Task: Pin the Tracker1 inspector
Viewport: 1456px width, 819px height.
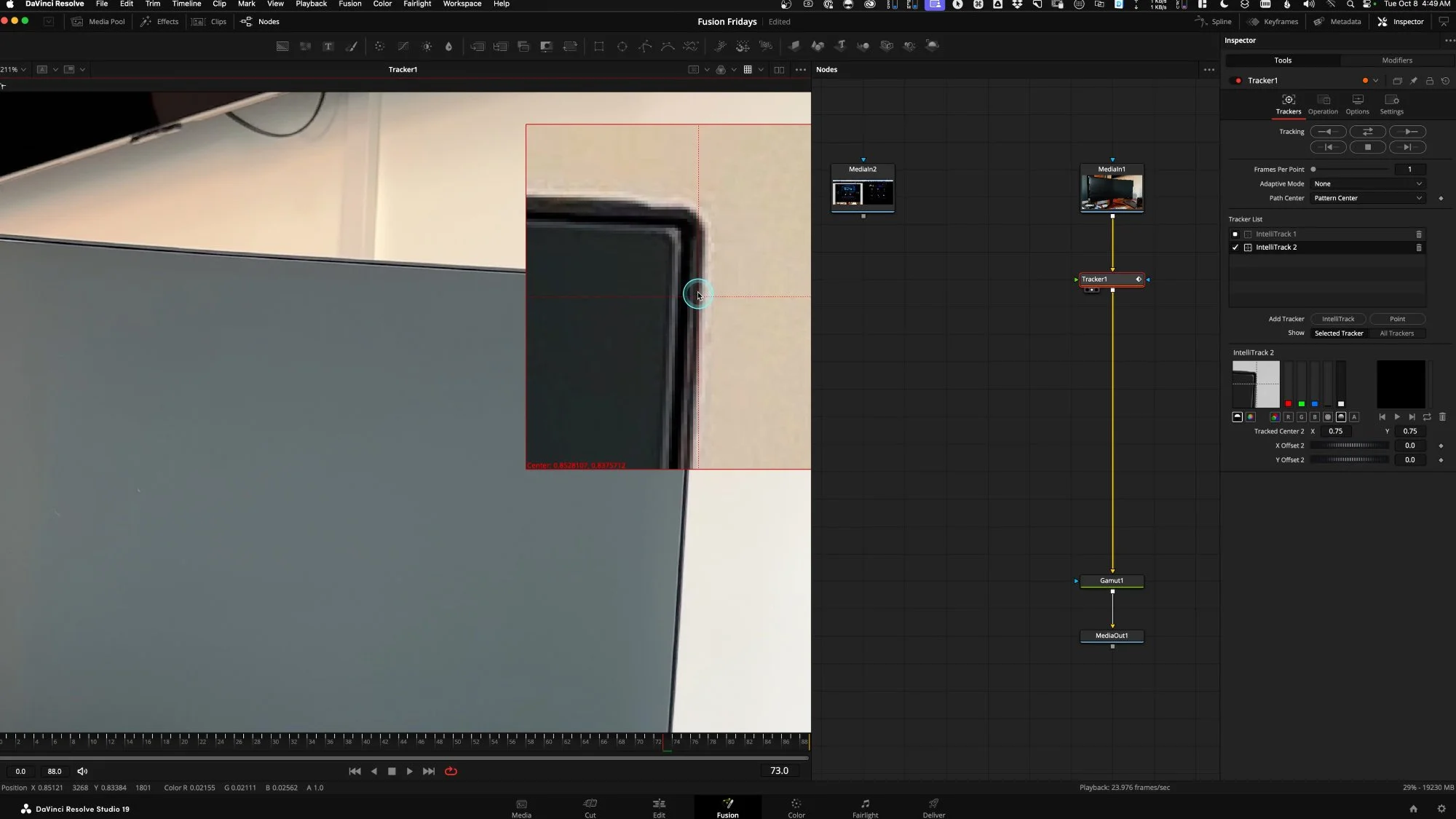Action: [x=1413, y=81]
